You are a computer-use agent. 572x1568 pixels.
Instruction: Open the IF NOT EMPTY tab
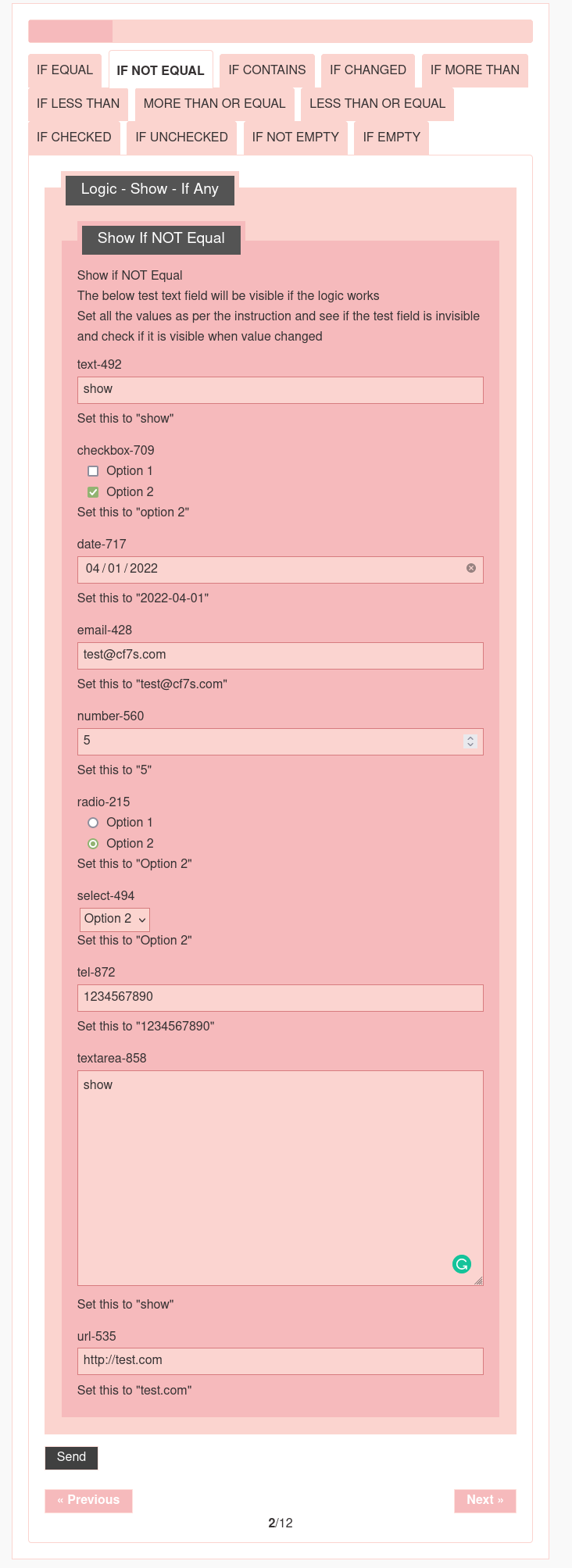[x=295, y=138]
